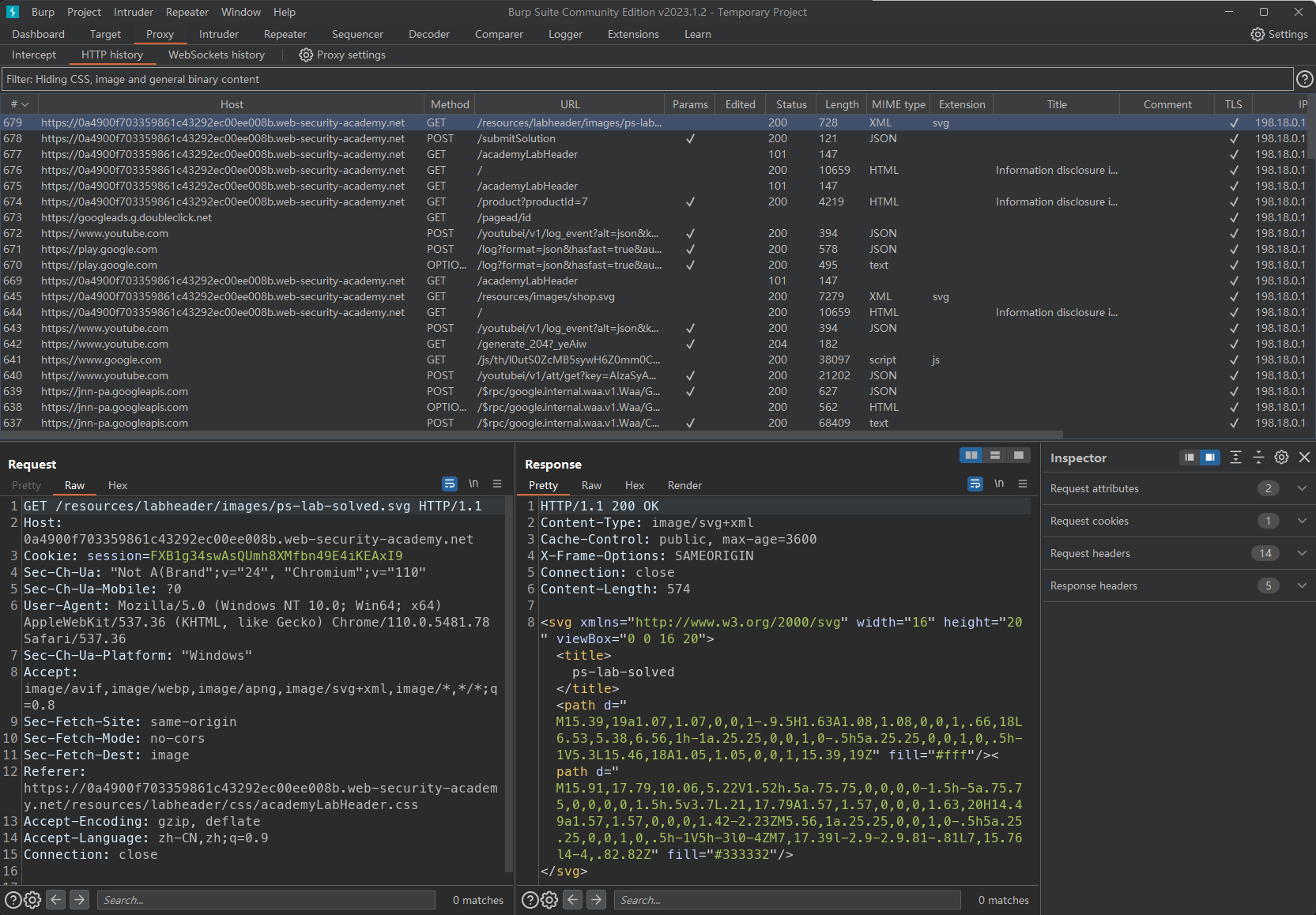Open search settings gear below Request panel
The image size is (1316, 915).
[x=32, y=899]
